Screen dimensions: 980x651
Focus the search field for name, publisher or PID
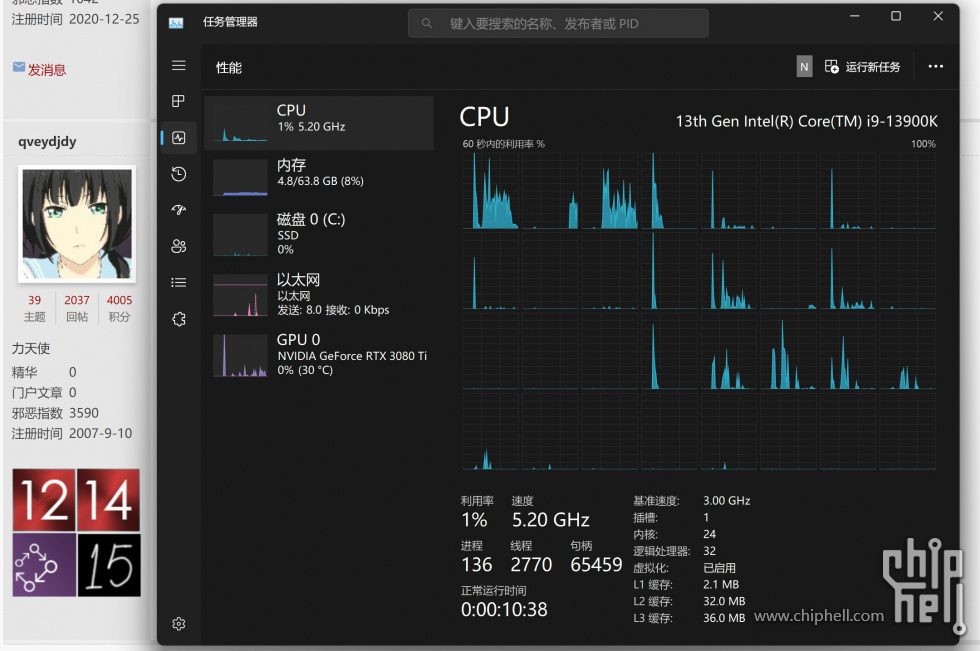click(x=558, y=23)
